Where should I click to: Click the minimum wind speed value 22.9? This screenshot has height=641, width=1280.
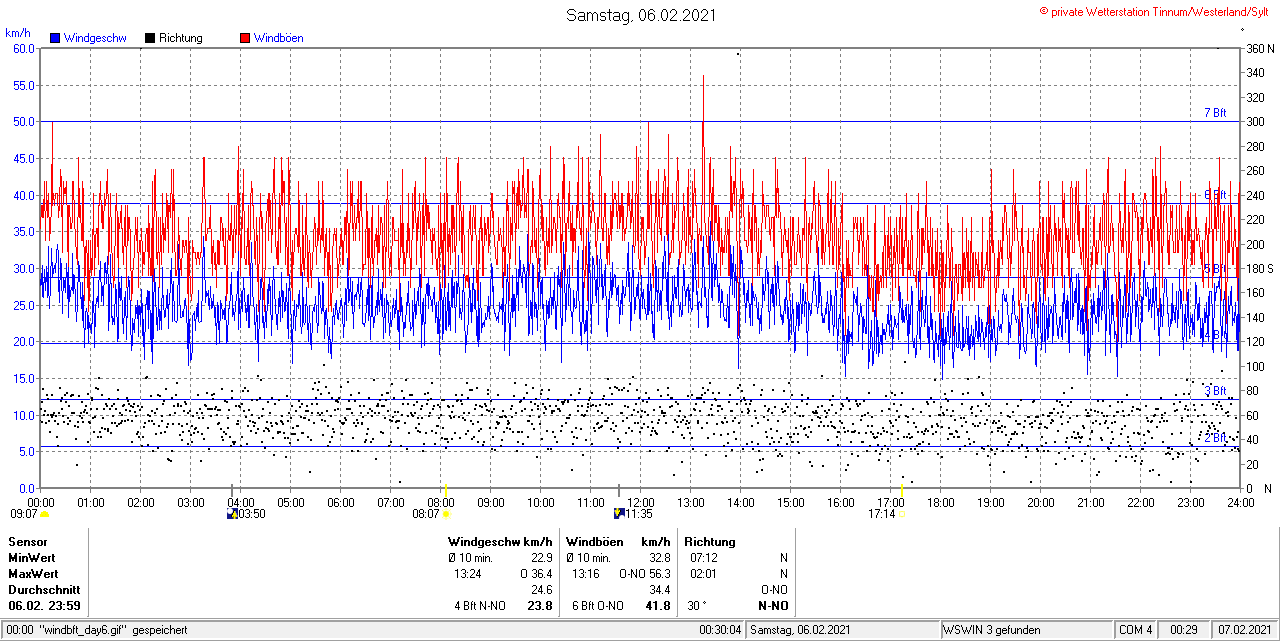click(542, 558)
